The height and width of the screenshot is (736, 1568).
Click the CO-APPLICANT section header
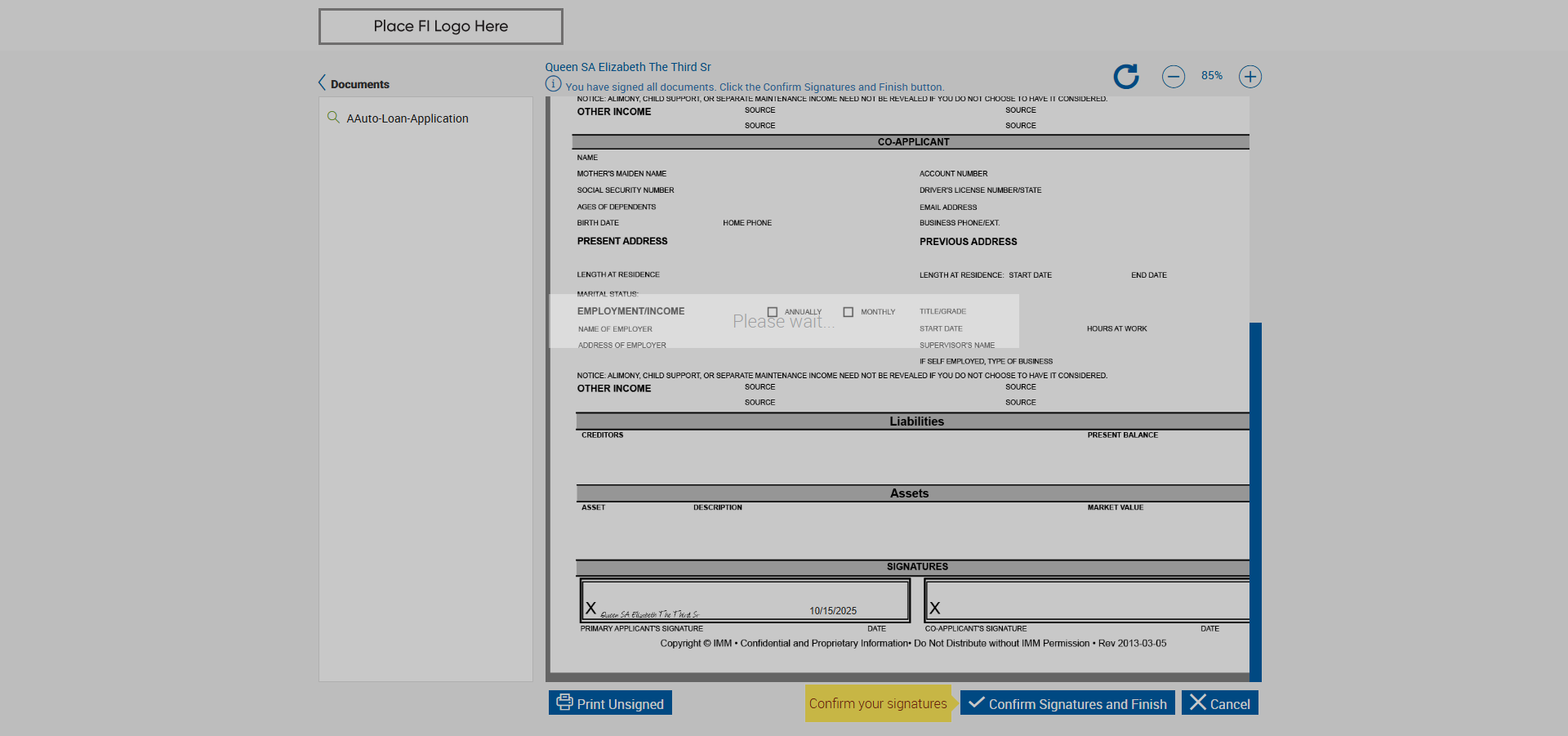pos(911,142)
